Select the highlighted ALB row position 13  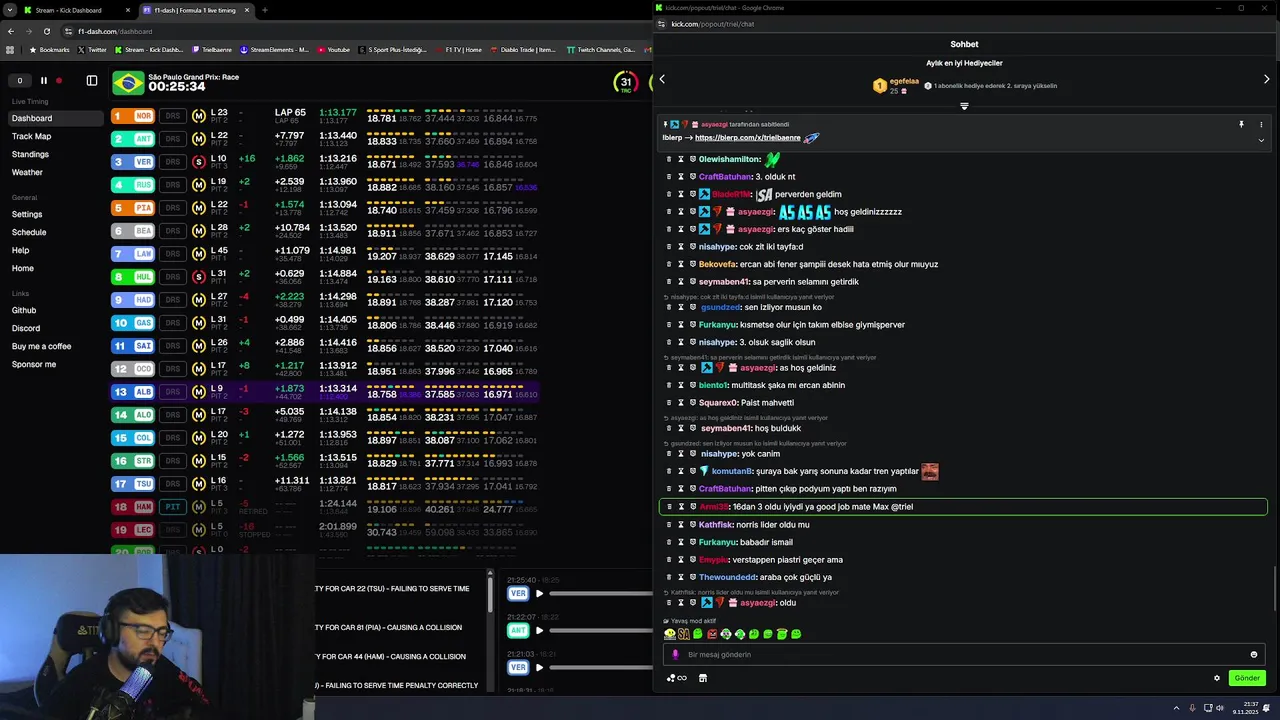(325, 392)
